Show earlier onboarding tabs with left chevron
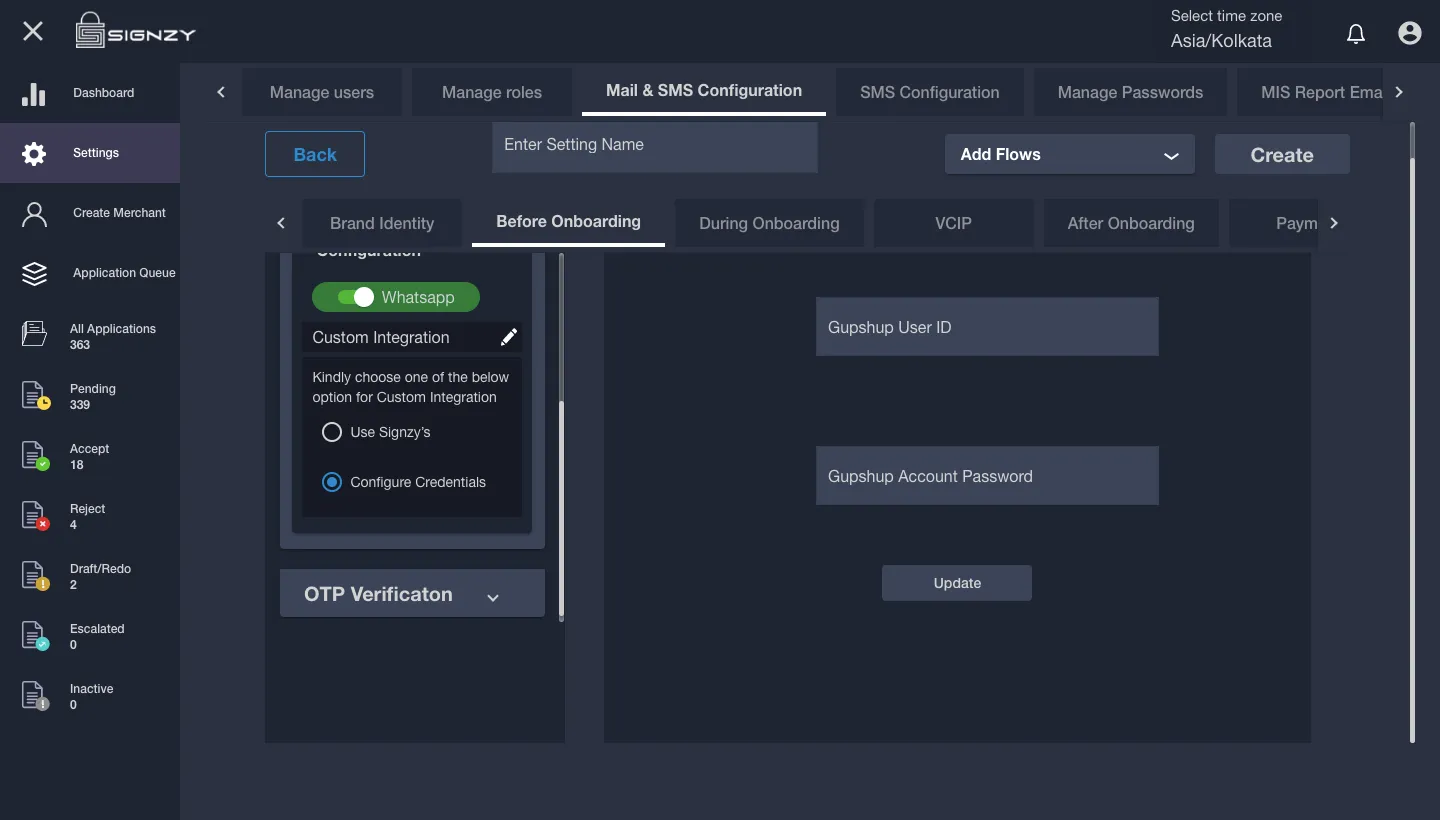The width and height of the screenshot is (1440, 820). click(x=281, y=223)
